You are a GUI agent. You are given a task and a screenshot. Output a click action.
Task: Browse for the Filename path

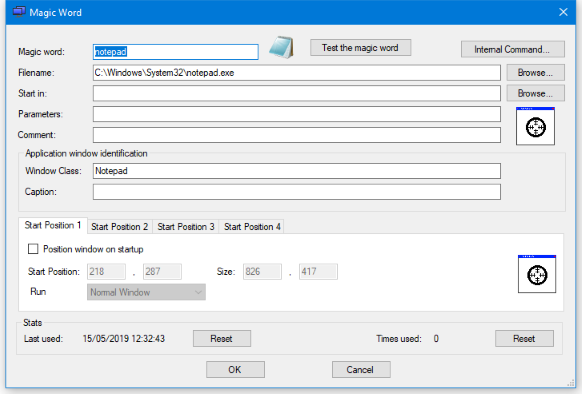pos(536,73)
